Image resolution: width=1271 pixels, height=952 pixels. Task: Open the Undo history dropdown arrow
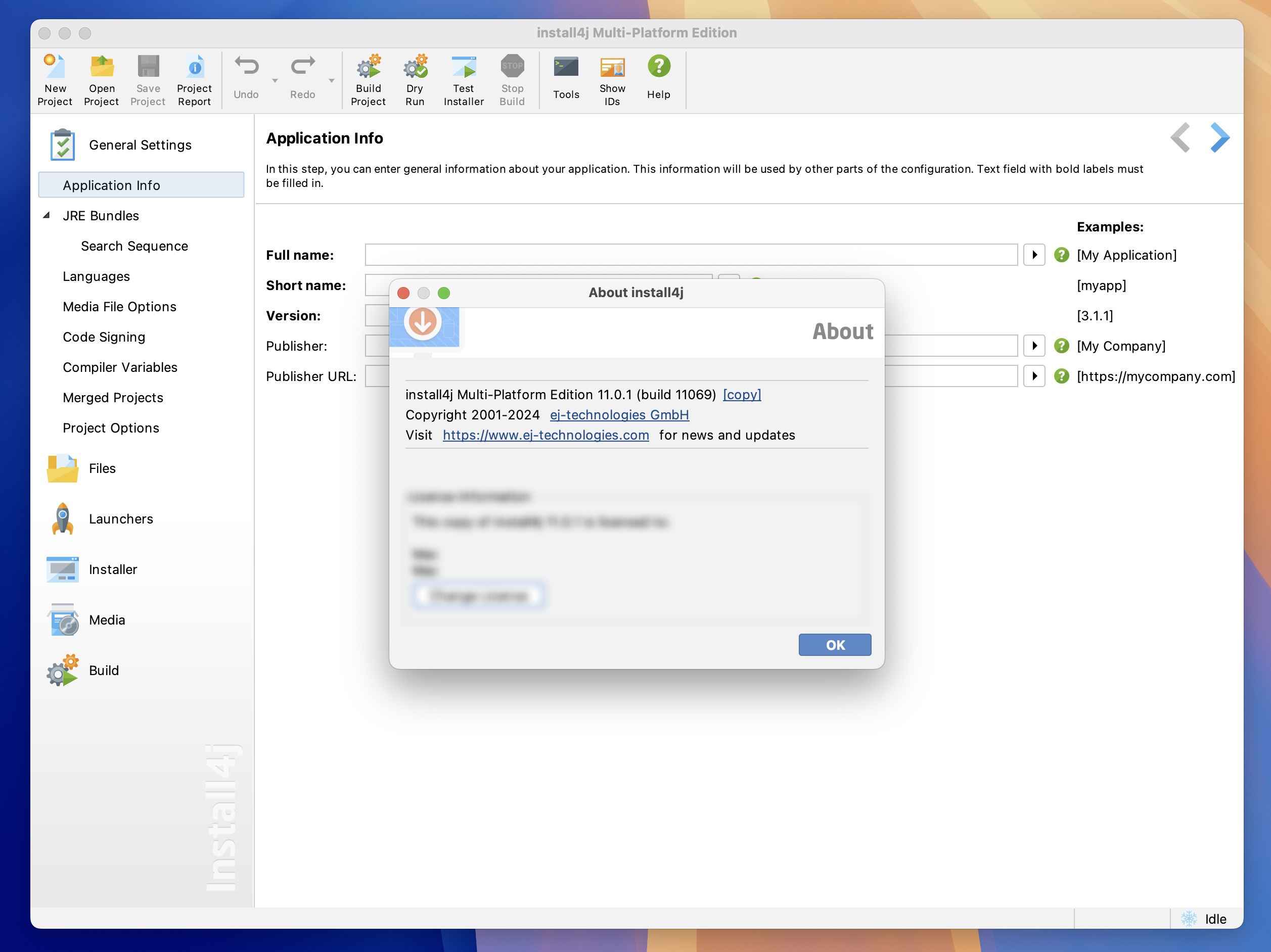click(x=275, y=81)
